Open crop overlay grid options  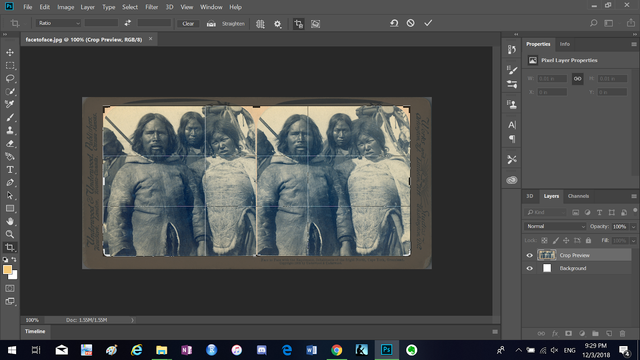(x=260, y=24)
